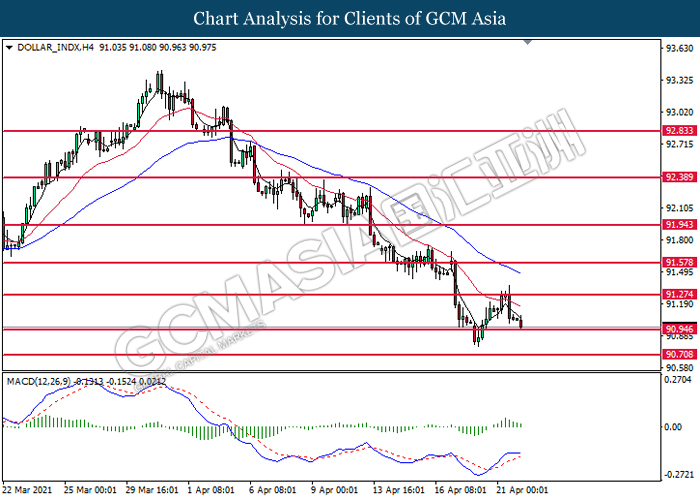The width and height of the screenshot is (700, 500).
Task: Select the 90.708 support price label
Action: [x=679, y=354]
